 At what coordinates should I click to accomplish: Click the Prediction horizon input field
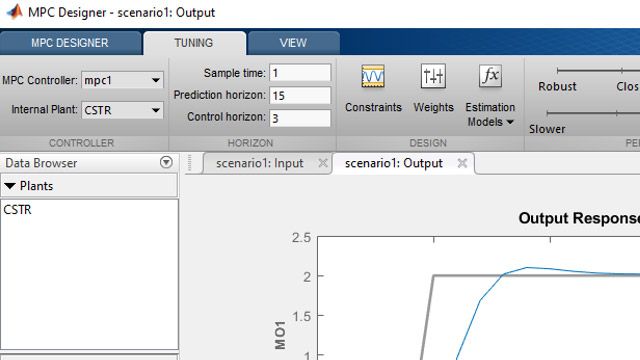[300, 96]
